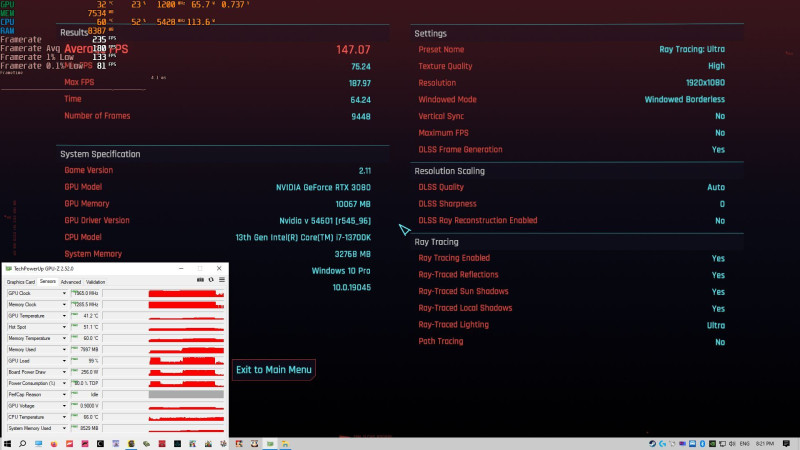Click the GPU-Z taskbar button
Viewport: 800px width, 450px height.
pyautogui.click(x=270, y=444)
